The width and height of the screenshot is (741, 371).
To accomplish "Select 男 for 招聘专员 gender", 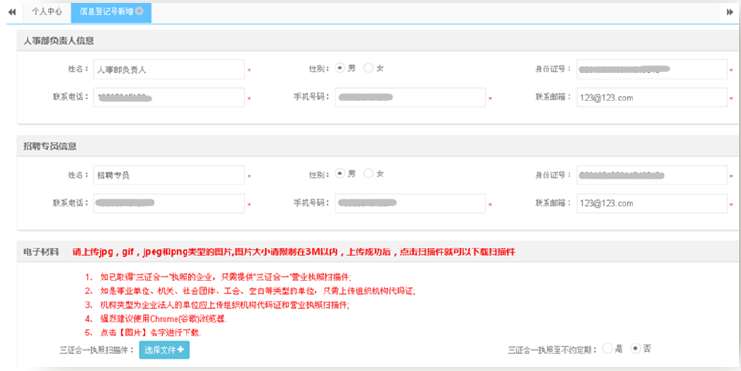I will tap(340, 173).
